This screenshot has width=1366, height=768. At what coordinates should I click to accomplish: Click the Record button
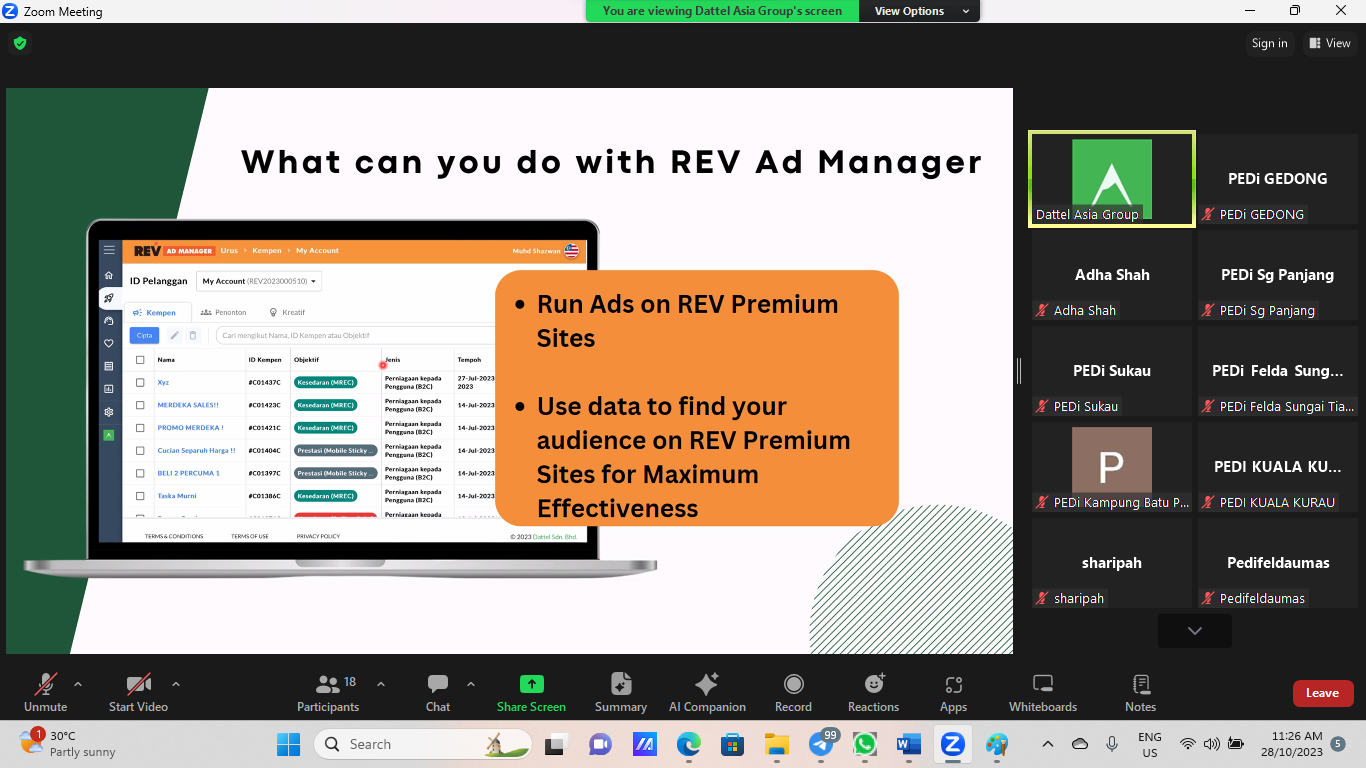pos(793,693)
